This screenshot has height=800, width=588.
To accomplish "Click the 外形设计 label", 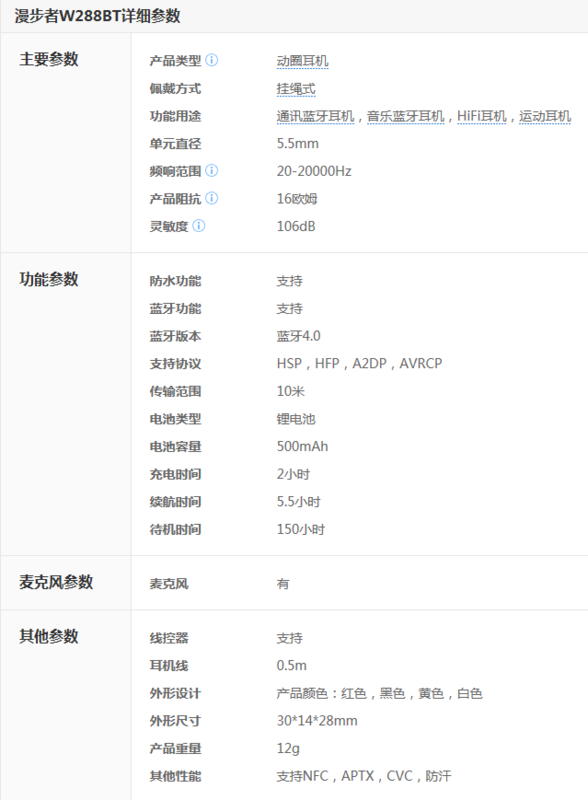I will 175,693.
